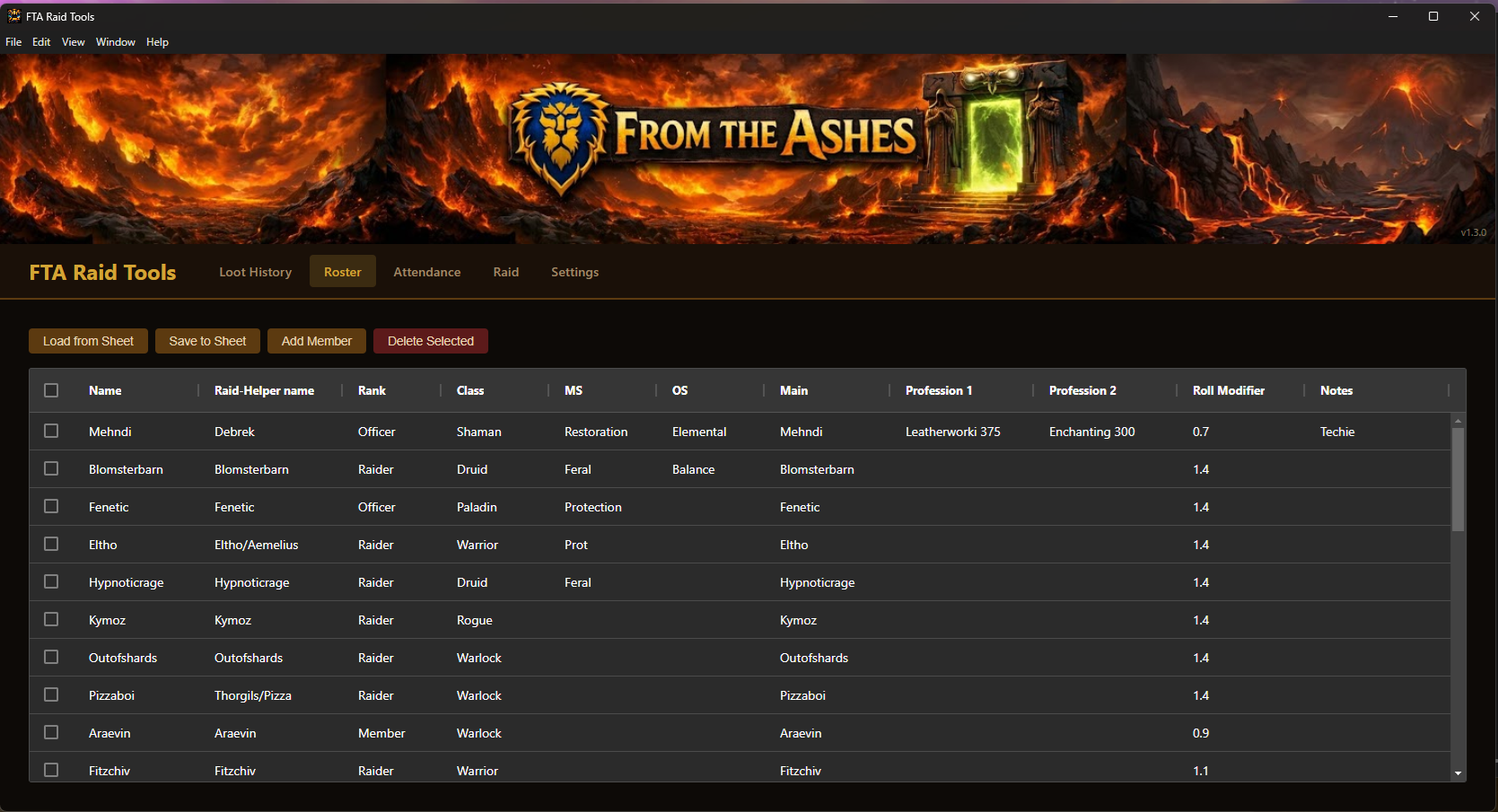Check the Pizzaboi row checkbox
Image resolution: width=1498 pixels, height=812 pixels.
click(51, 694)
